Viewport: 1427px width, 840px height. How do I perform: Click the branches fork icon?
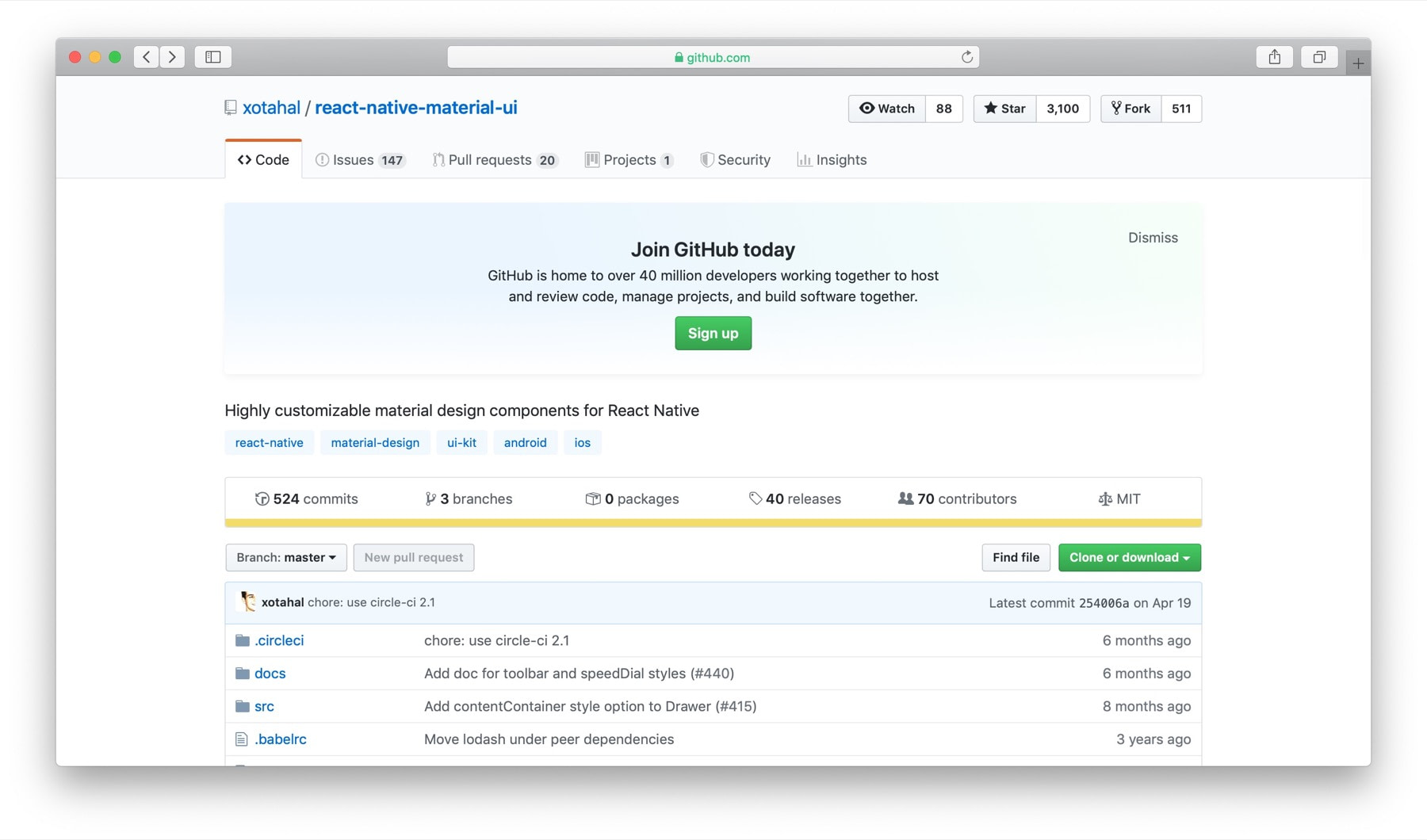pyautogui.click(x=430, y=498)
